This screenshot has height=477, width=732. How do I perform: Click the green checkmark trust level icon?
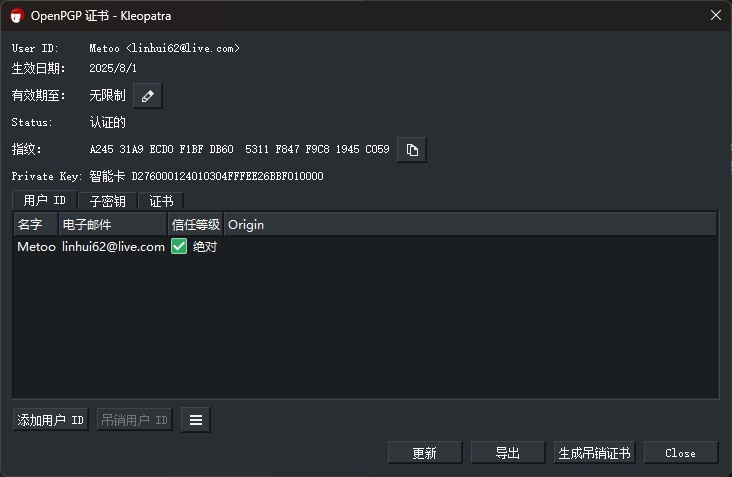[179, 246]
